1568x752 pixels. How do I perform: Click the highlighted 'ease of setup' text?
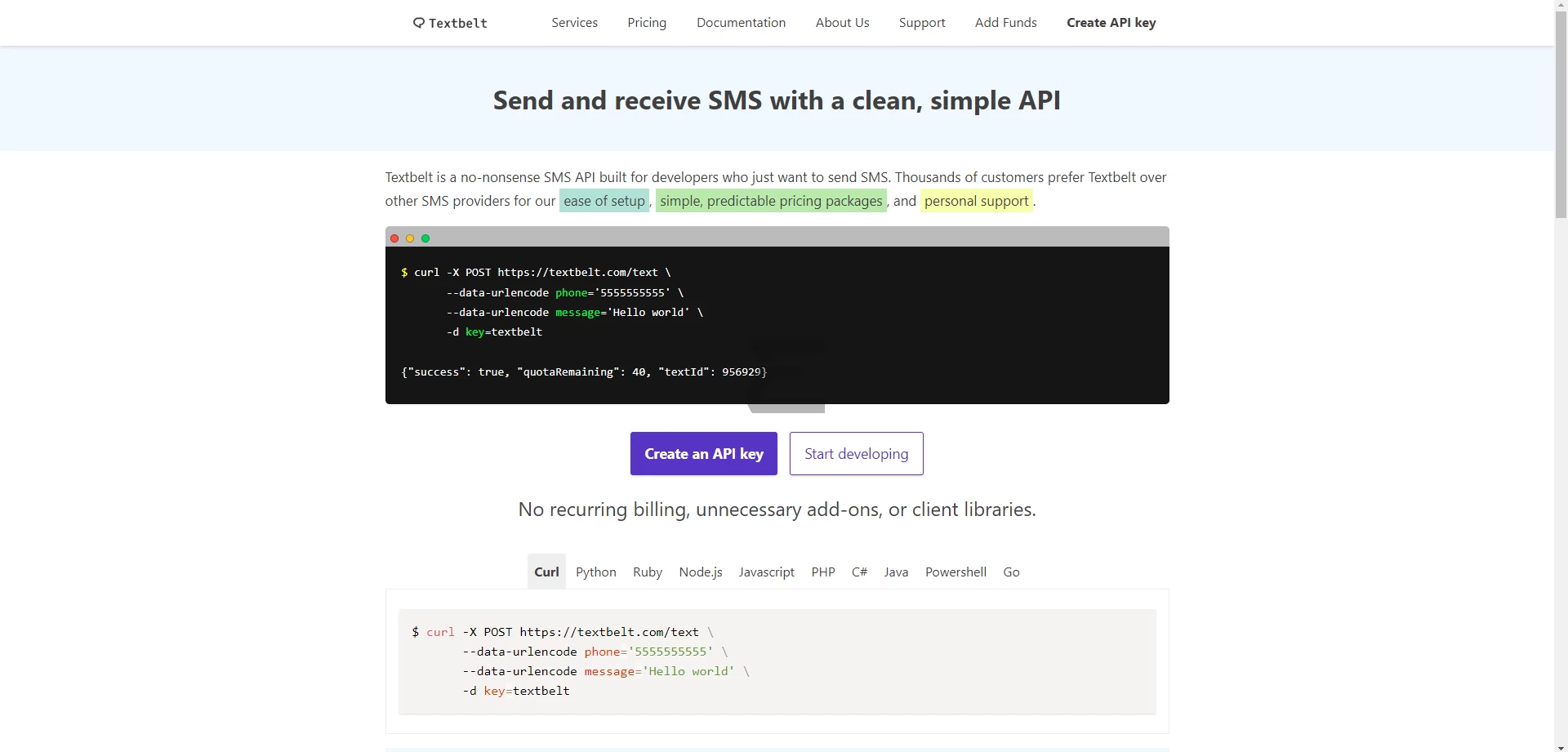[604, 201]
